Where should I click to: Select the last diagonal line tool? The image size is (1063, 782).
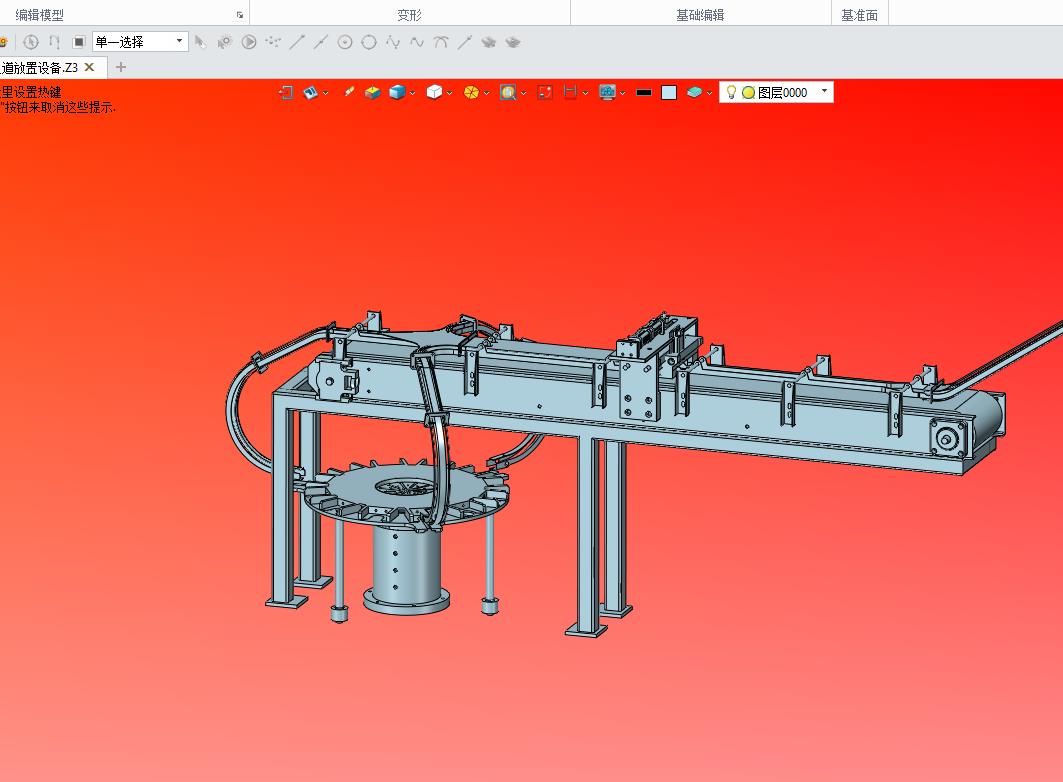465,42
